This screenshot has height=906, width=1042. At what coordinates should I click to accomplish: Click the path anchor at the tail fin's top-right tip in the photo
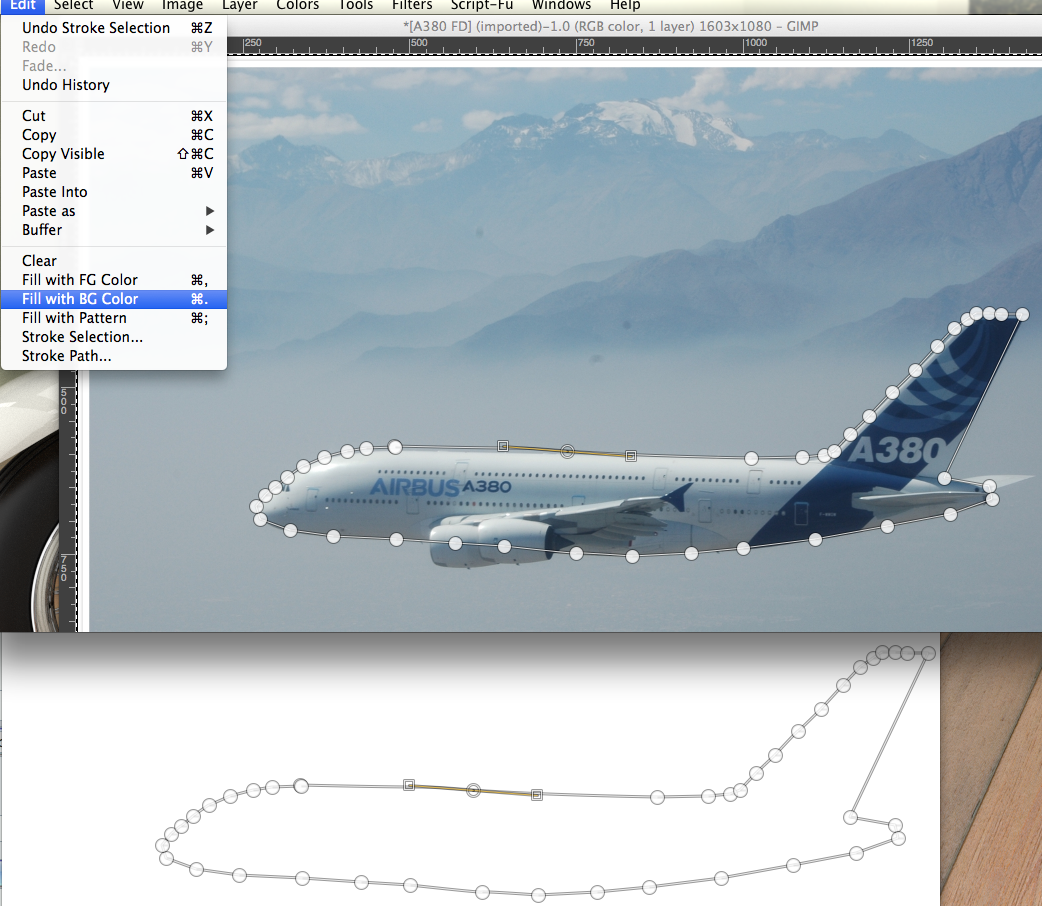pos(1022,315)
